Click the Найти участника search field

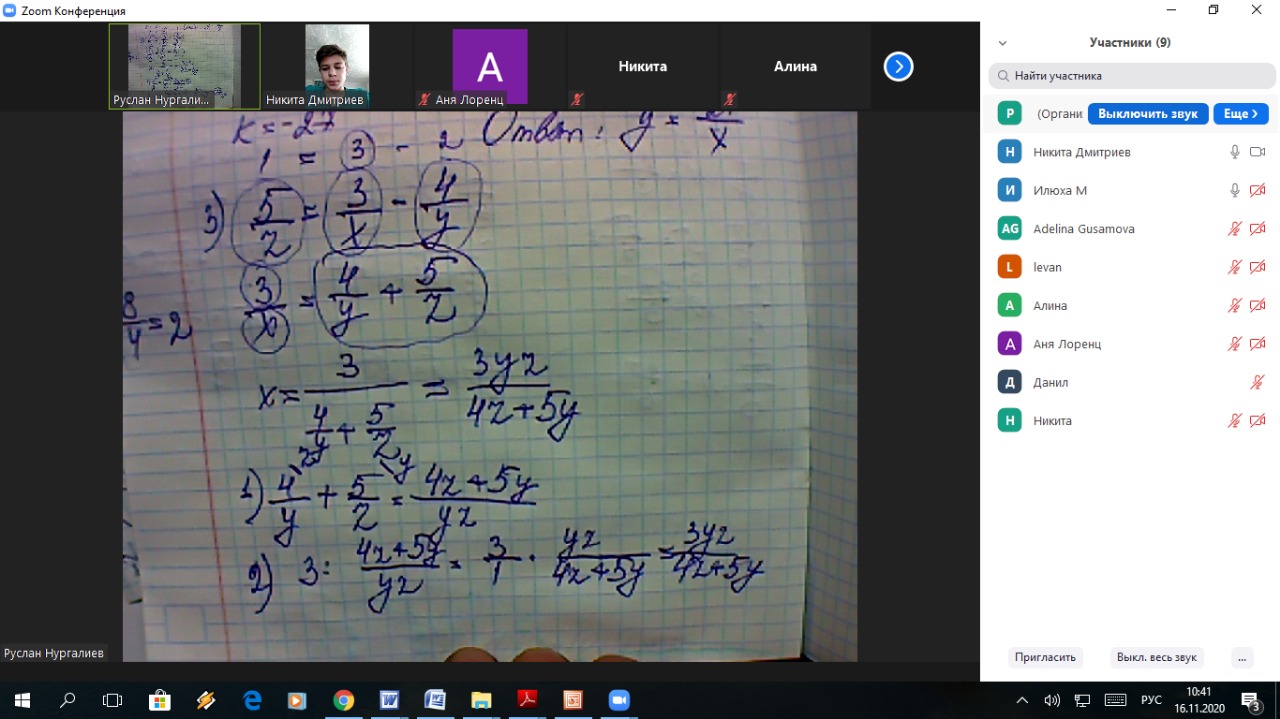(x=1132, y=75)
